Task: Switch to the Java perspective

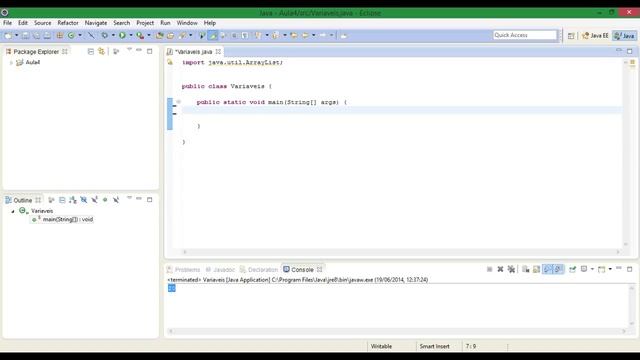Action: [624, 36]
